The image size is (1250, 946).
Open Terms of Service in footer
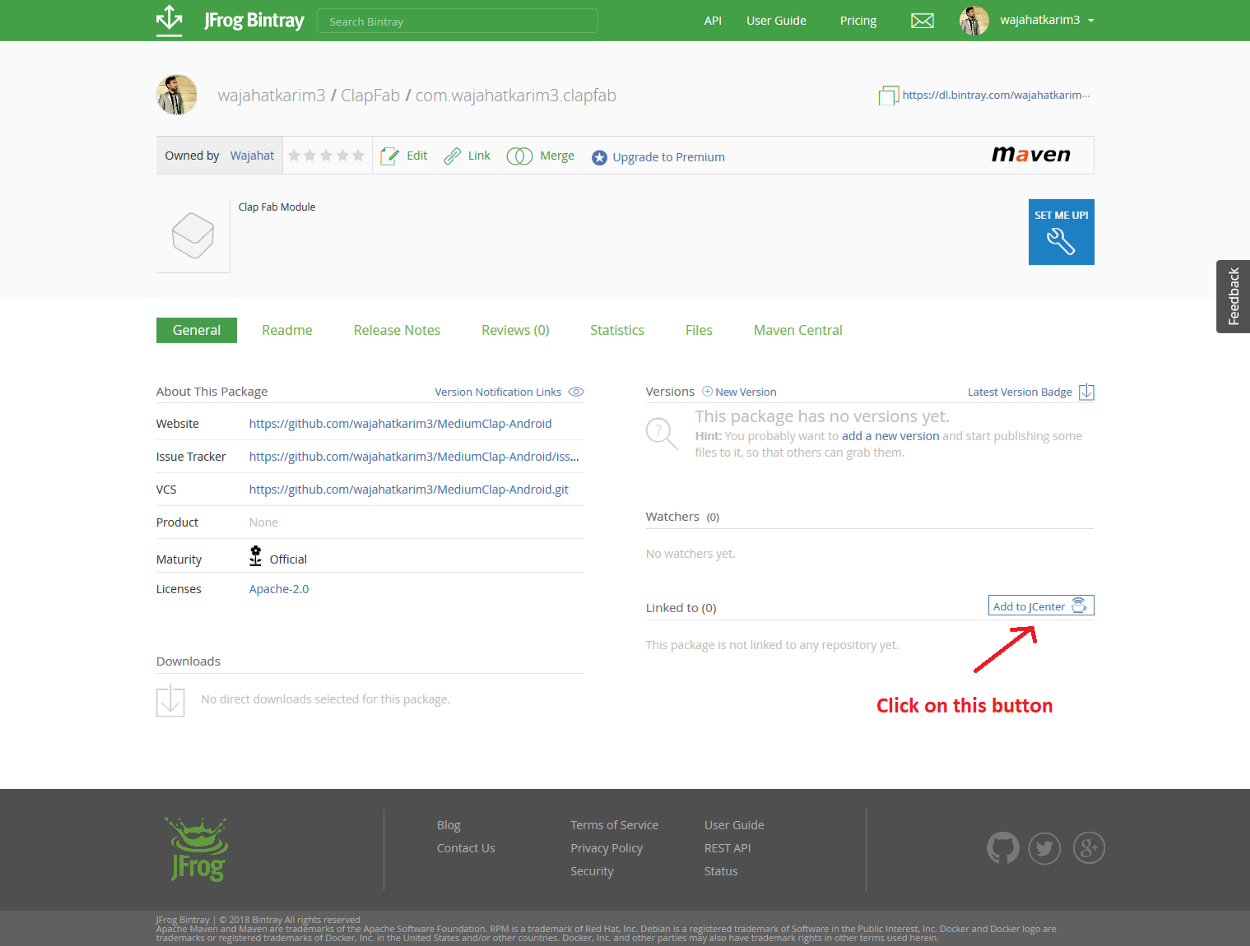click(614, 825)
